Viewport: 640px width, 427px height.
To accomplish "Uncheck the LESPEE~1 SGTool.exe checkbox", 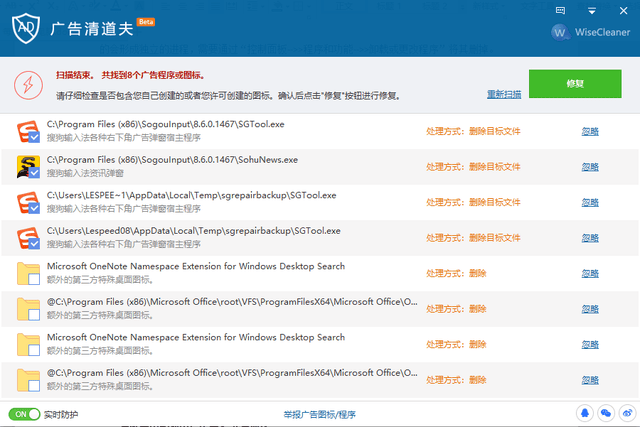I will tap(34, 208).
